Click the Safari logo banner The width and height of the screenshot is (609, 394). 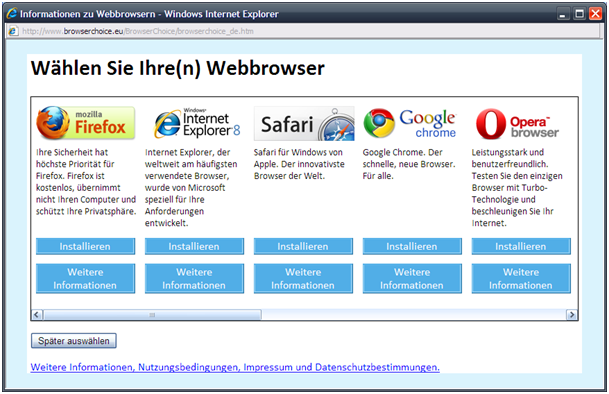click(304, 124)
